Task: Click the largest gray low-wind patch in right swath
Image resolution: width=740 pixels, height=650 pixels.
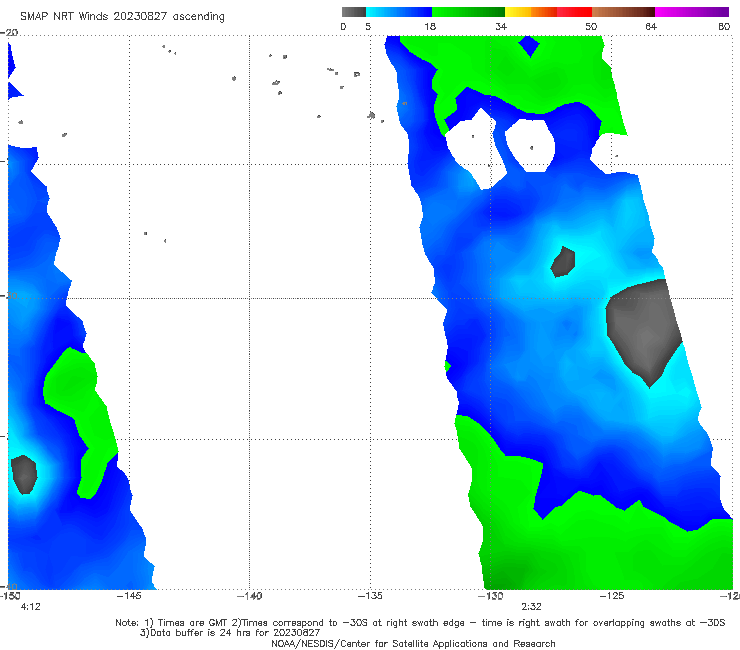Action: [x=644, y=330]
